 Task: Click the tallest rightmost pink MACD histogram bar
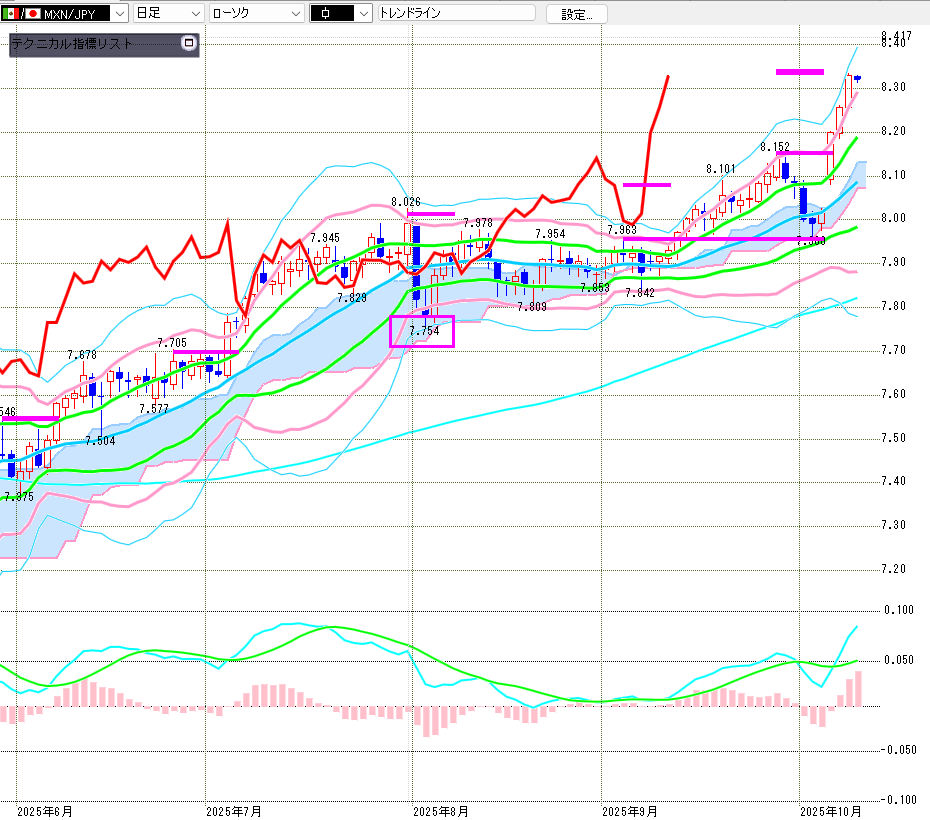coord(858,689)
